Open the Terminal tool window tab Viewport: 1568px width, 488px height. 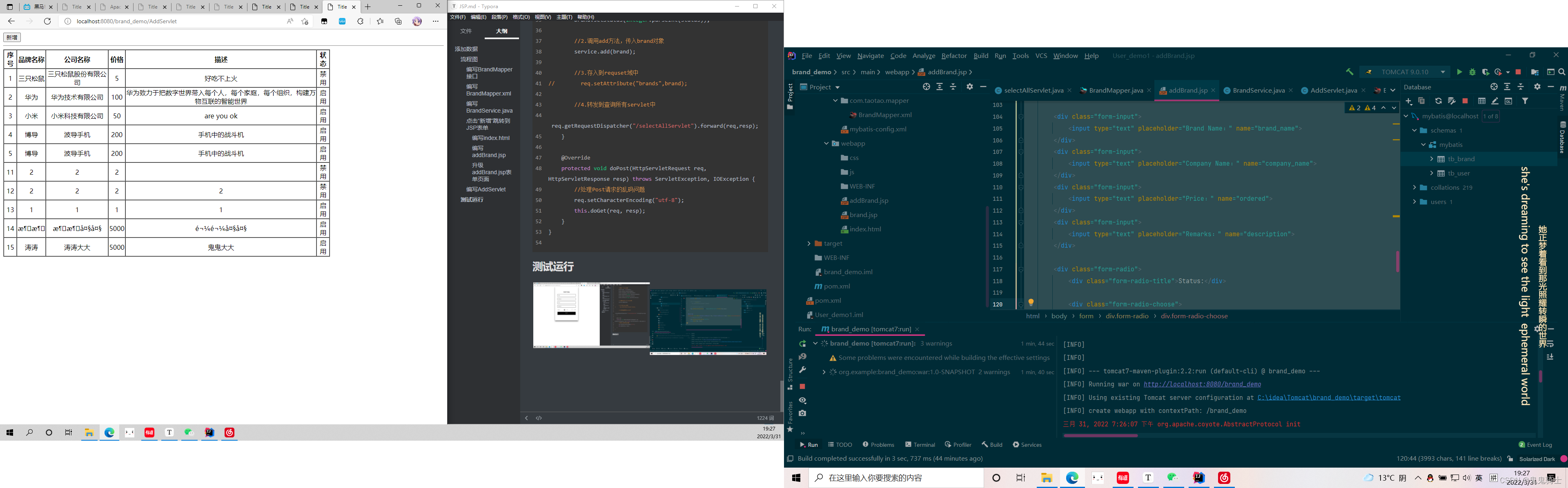click(920, 445)
